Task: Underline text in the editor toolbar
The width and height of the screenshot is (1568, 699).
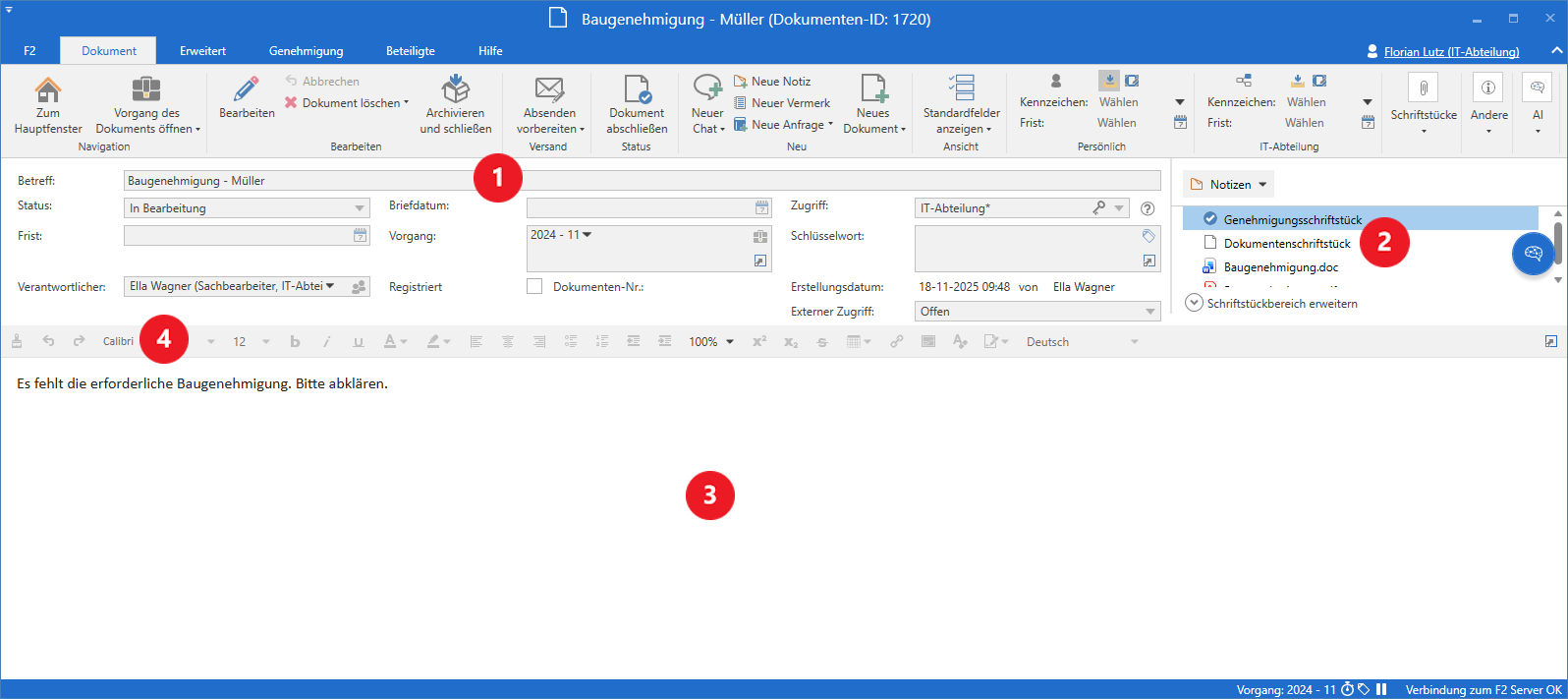Action: (x=359, y=341)
